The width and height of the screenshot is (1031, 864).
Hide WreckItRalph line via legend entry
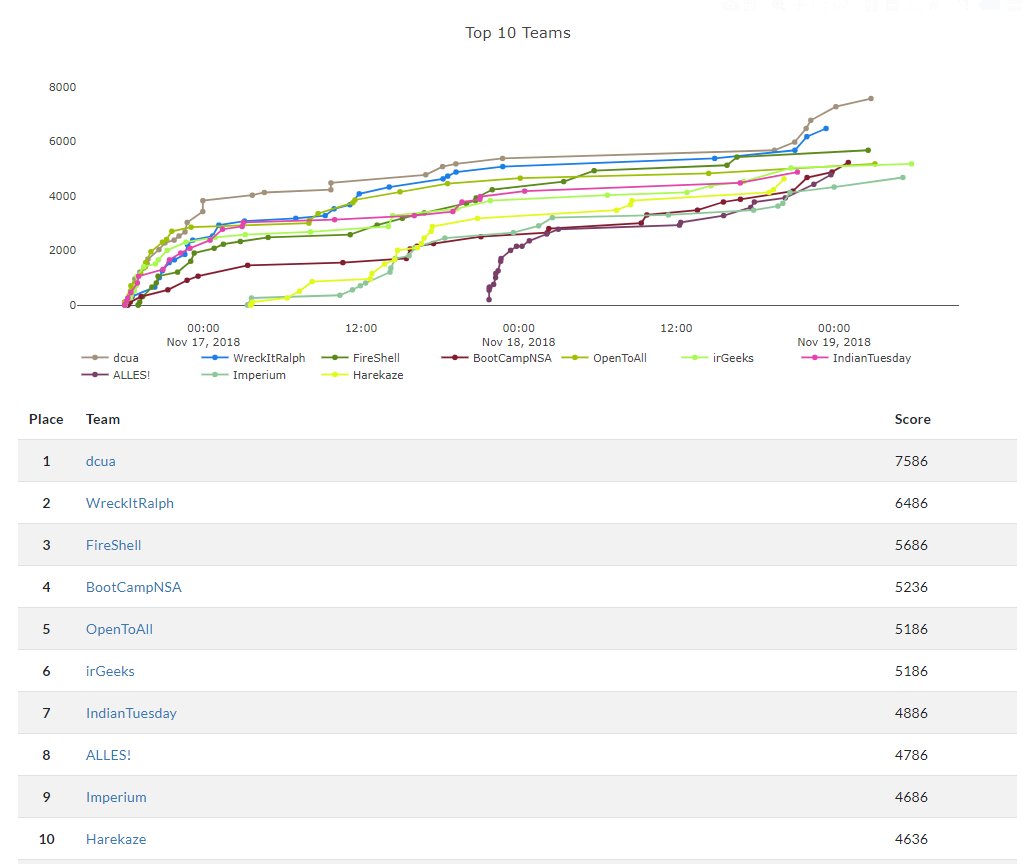click(254, 358)
